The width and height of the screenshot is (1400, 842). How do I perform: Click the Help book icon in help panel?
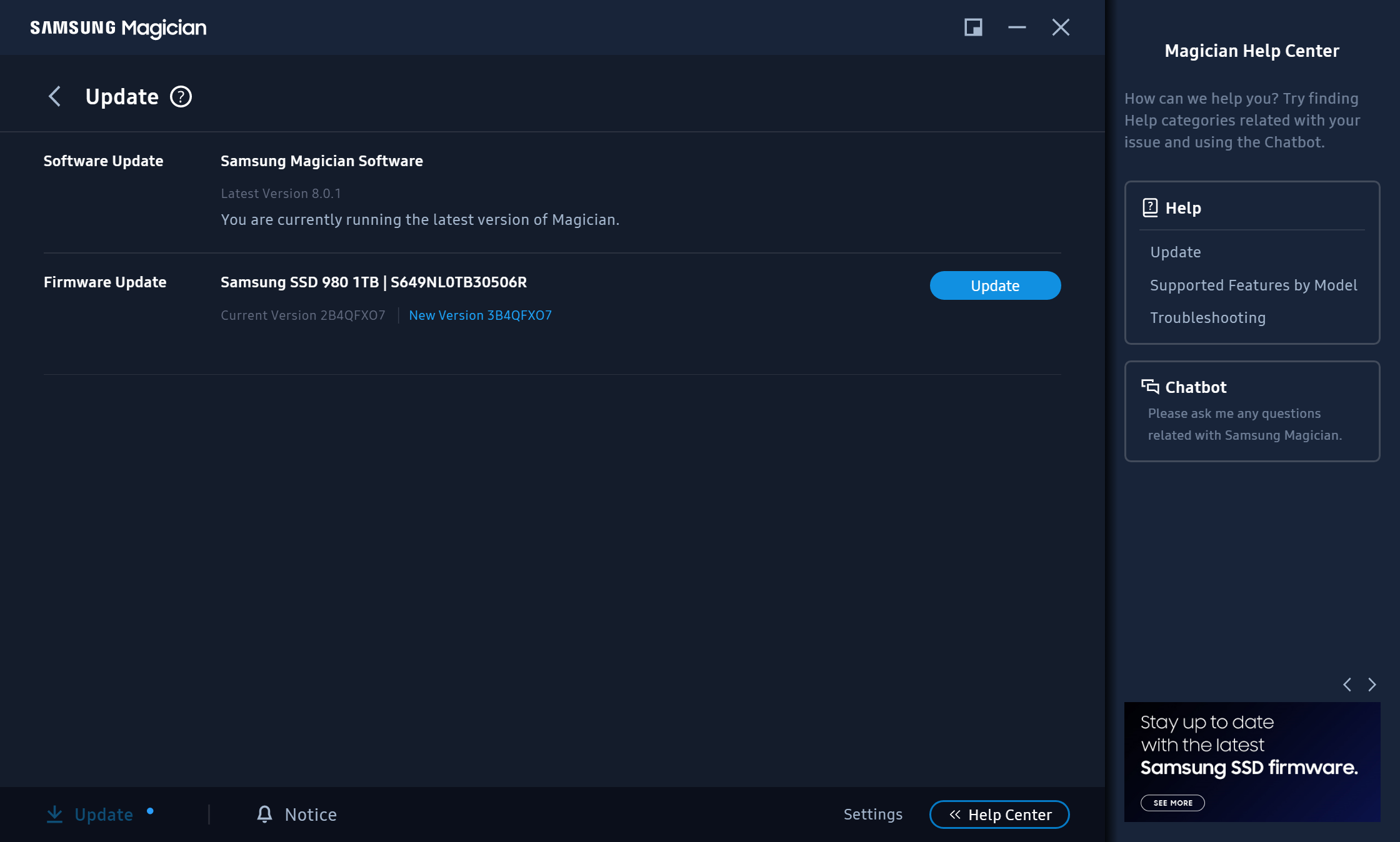click(x=1150, y=207)
